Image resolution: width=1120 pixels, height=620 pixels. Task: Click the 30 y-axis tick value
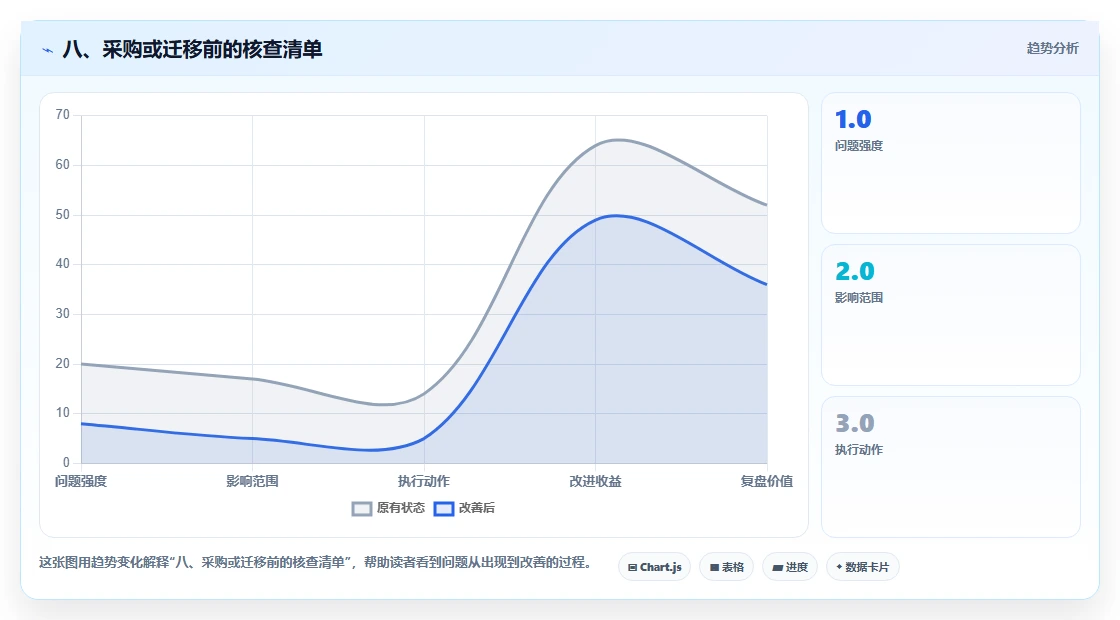(63, 314)
